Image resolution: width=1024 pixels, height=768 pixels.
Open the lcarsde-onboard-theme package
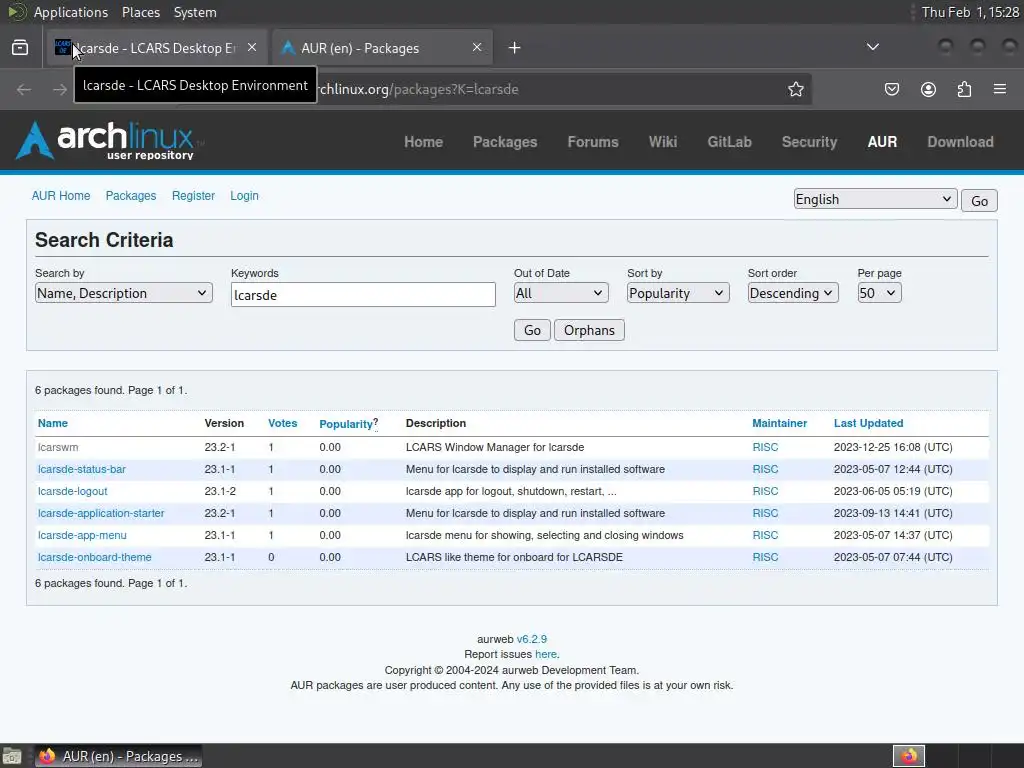(x=95, y=557)
